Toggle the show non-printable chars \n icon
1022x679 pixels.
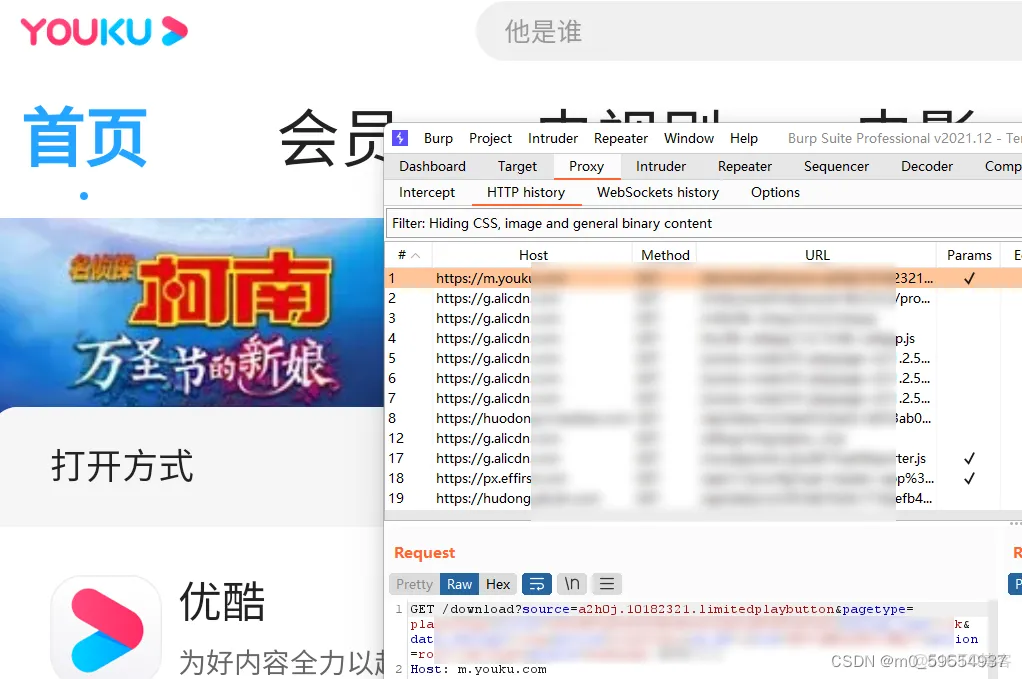(x=572, y=584)
